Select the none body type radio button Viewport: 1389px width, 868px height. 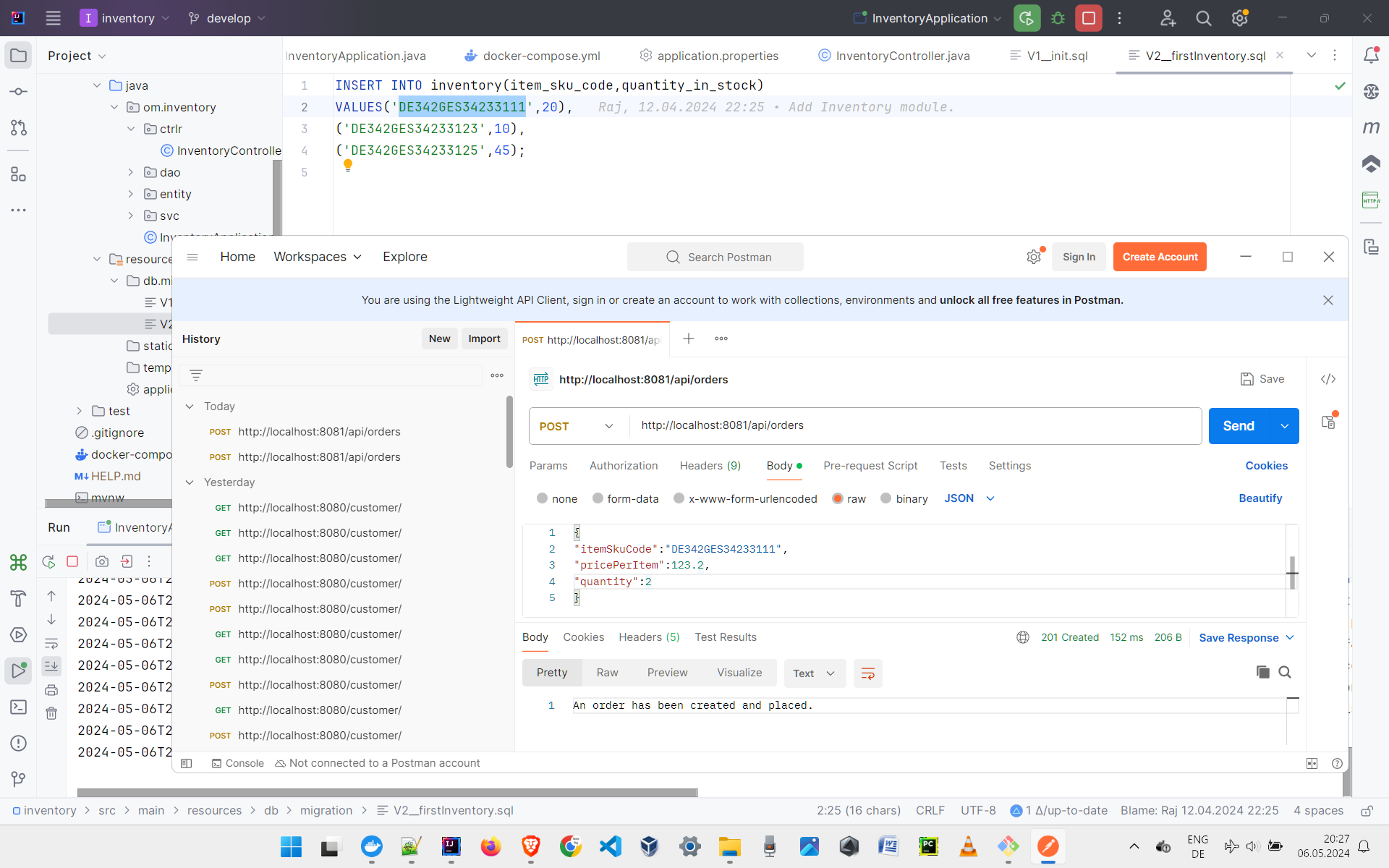coord(542,498)
